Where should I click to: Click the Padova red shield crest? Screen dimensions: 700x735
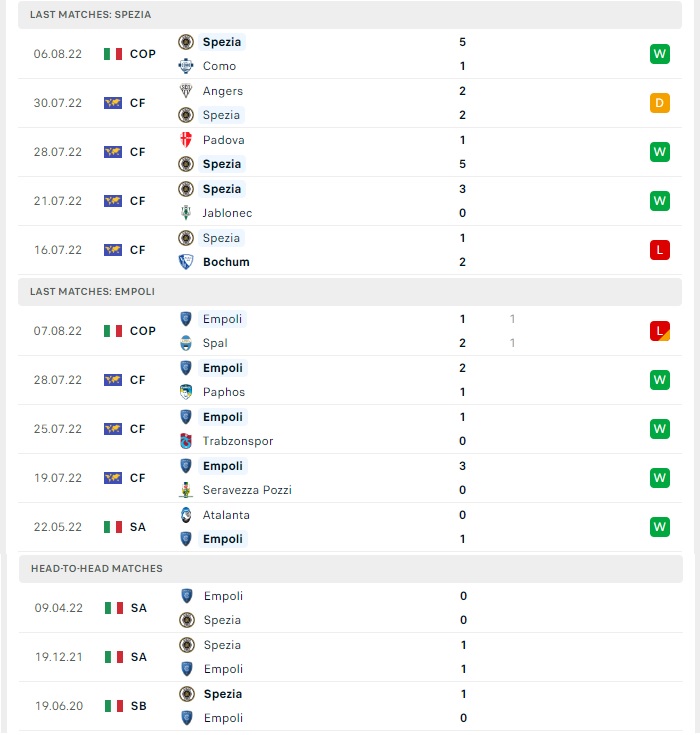[x=186, y=140]
